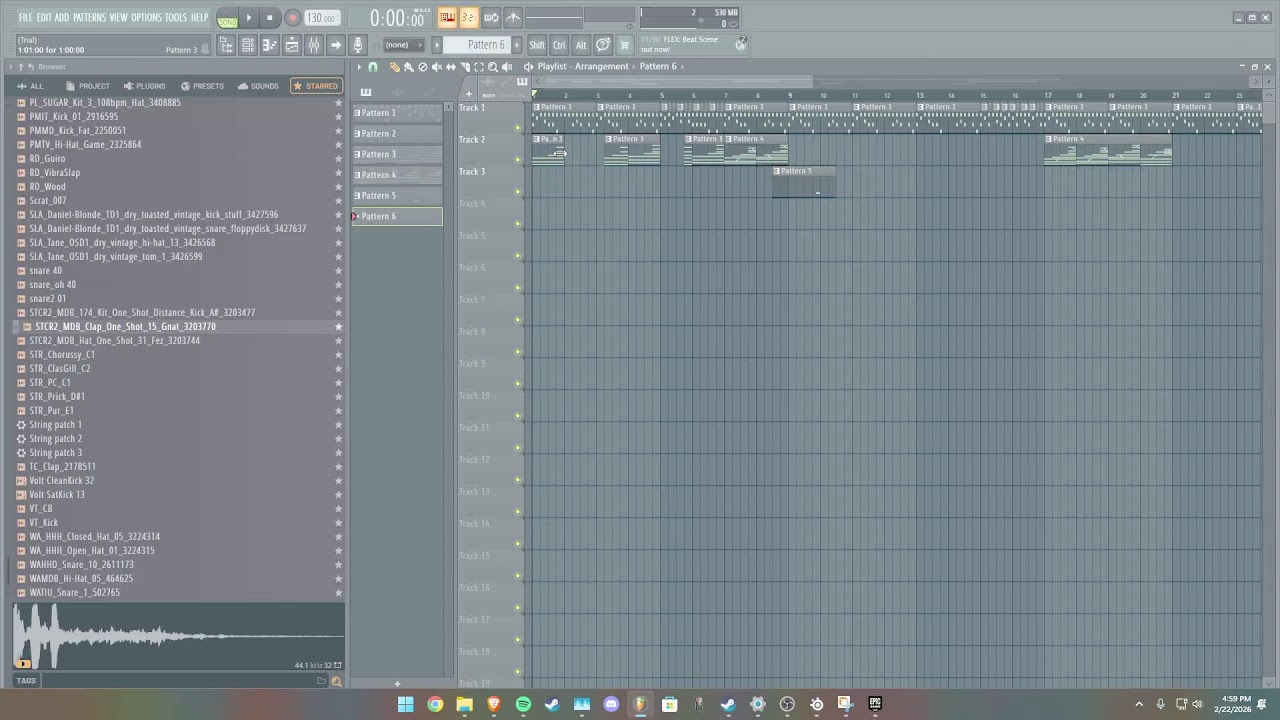The image size is (1280, 720).
Task: Click the help question bubble icon
Action: 603,45
